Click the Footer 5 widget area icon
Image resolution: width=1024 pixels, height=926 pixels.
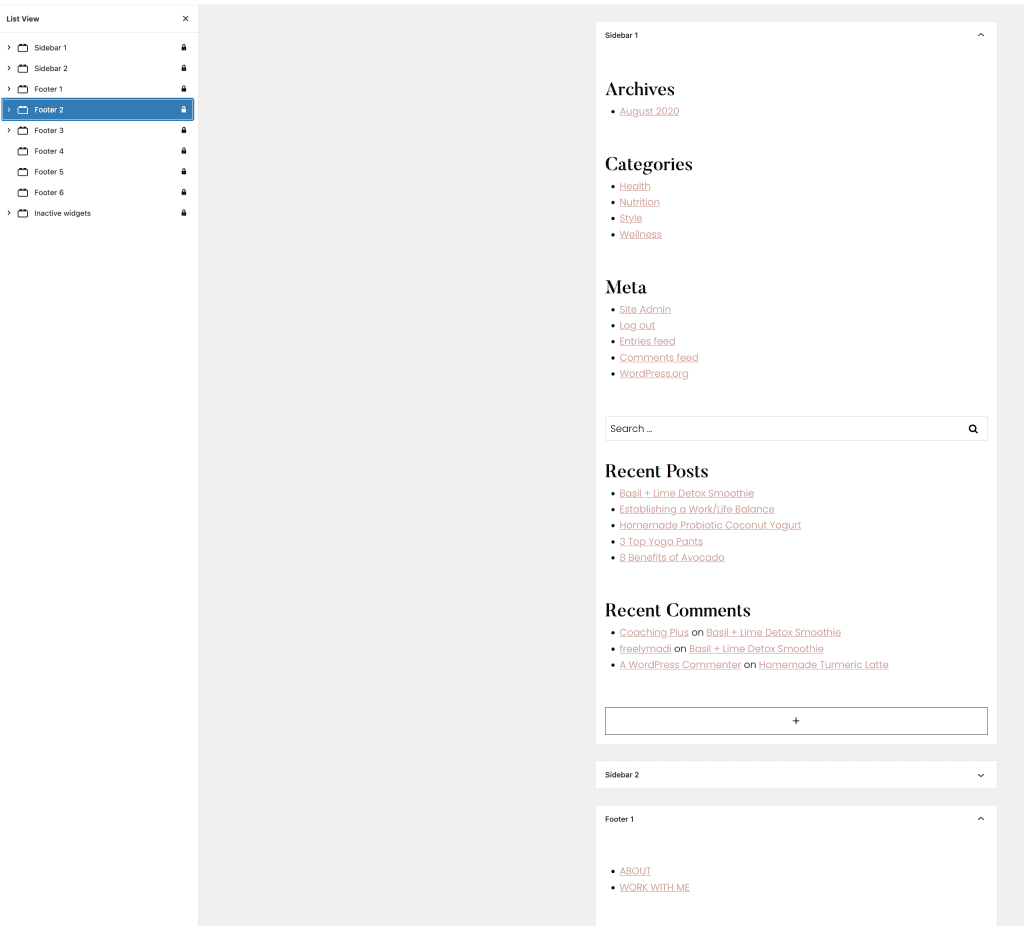point(23,172)
